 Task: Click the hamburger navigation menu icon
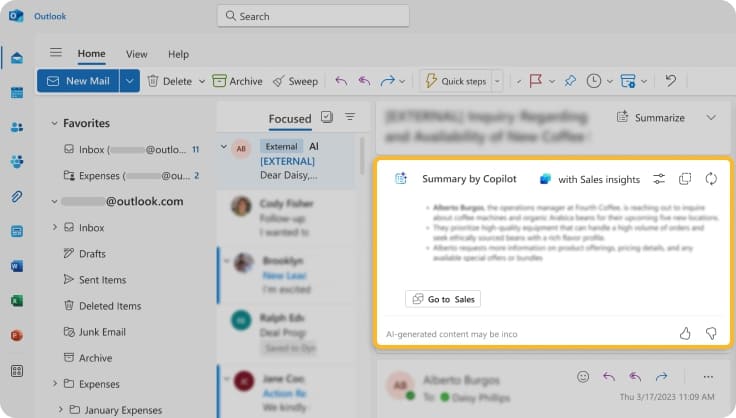tap(56, 52)
